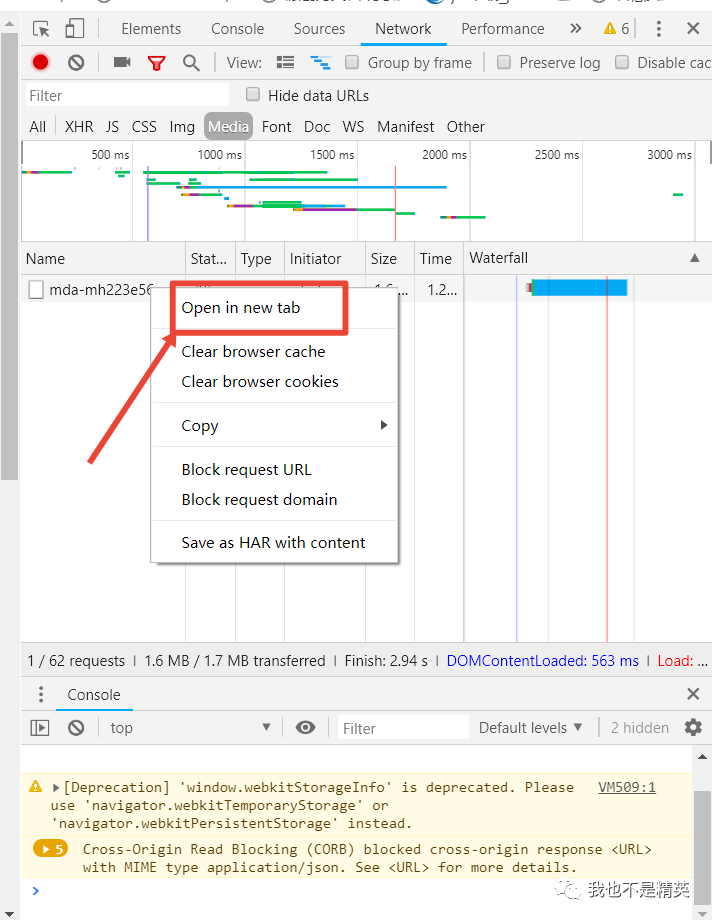The width and height of the screenshot is (712, 920).
Task: Sort by the Name column header
Action: pos(104,258)
